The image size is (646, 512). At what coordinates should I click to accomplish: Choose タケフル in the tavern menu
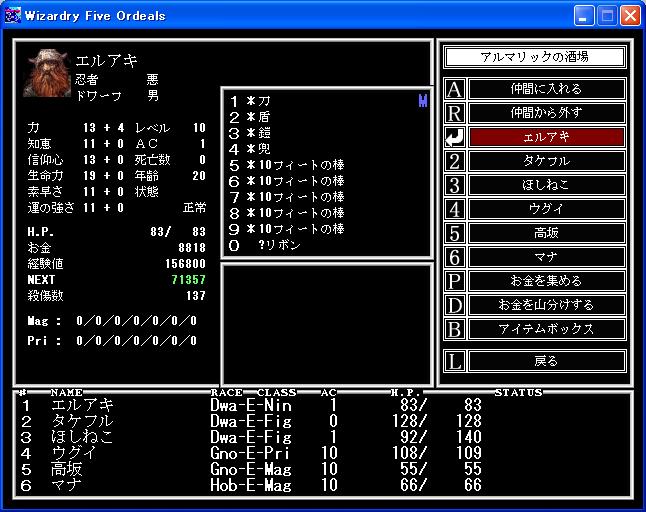point(547,161)
